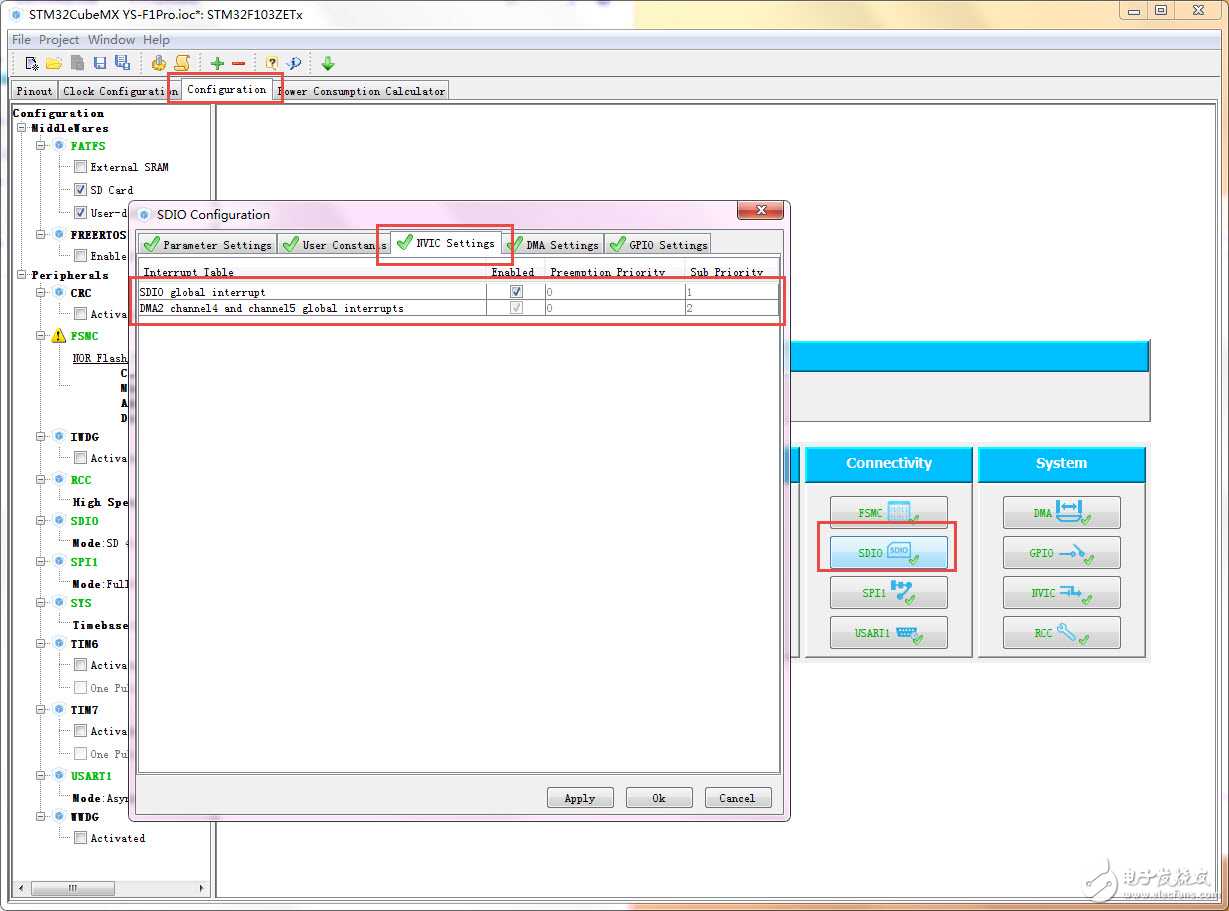This screenshot has height=911, width=1229.
Task: Collapse the Peripherals tree node
Action: (x=22, y=275)
